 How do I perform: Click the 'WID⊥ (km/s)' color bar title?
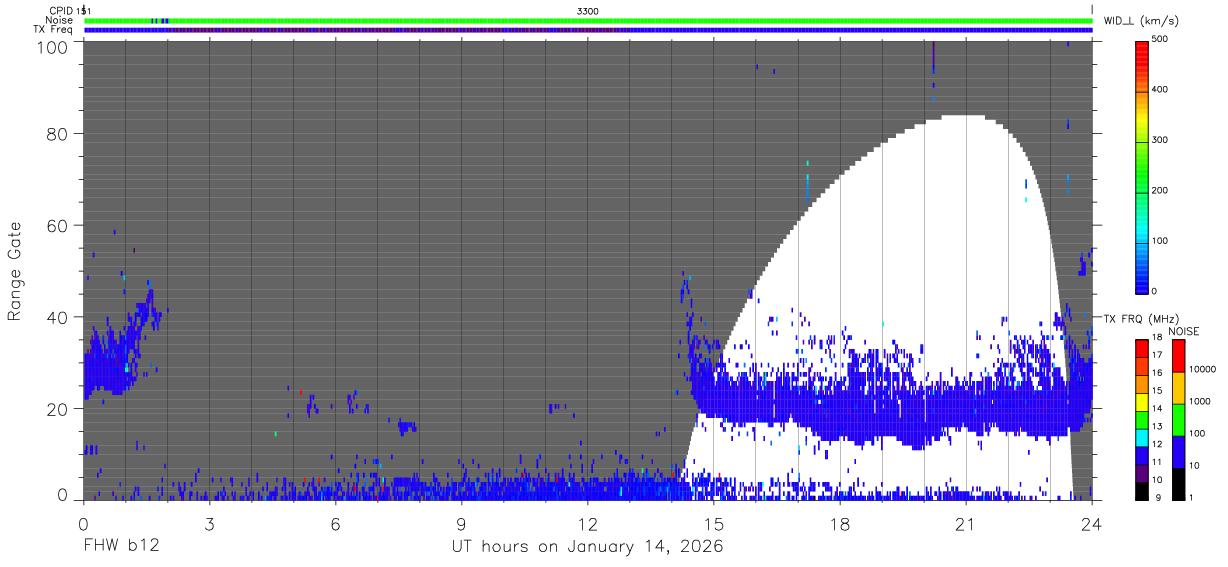click(1143, 20)
